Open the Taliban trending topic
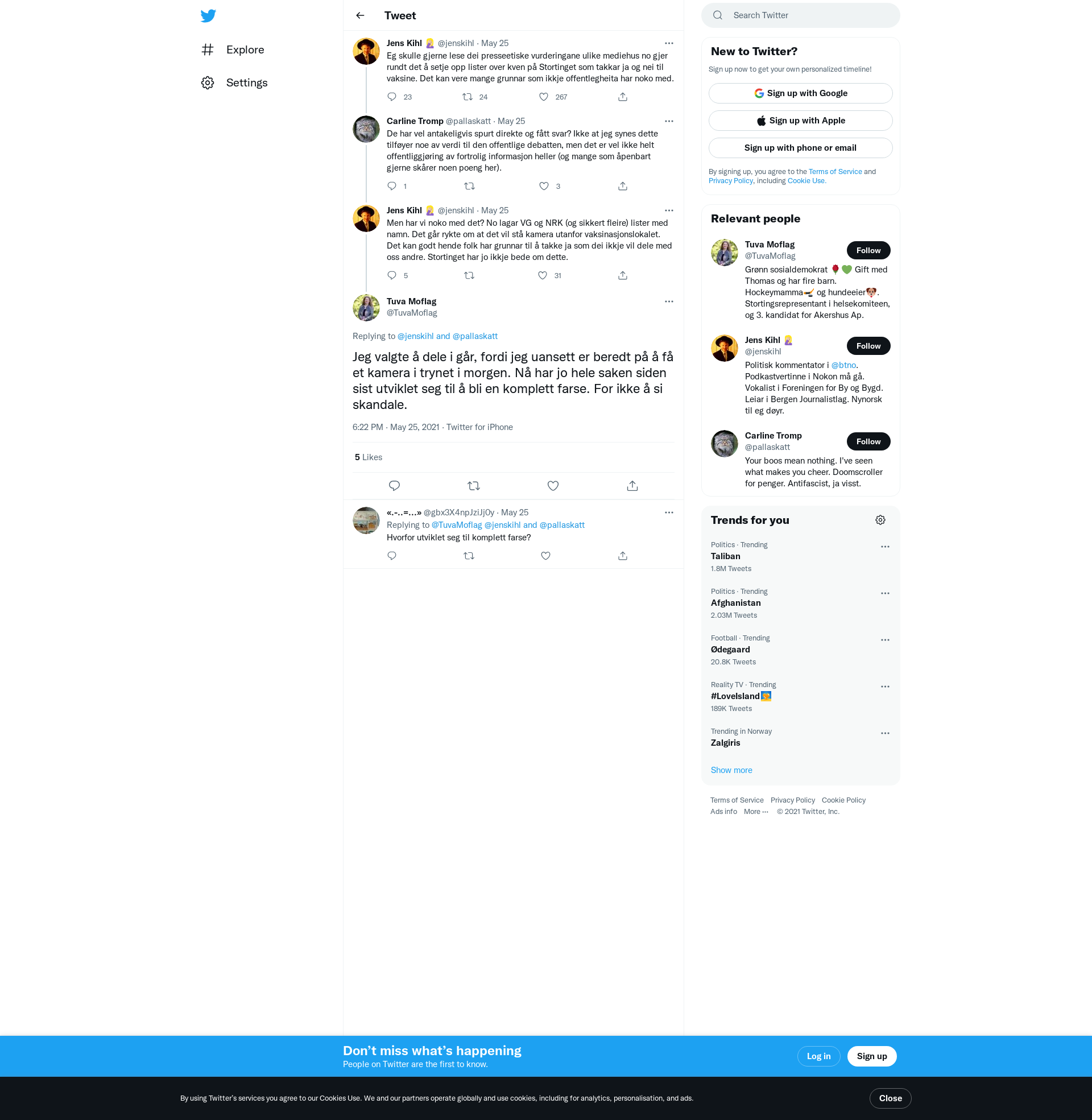This screenshot has width=1092, height=1120. pyautogui.click(x=801, y=556)
